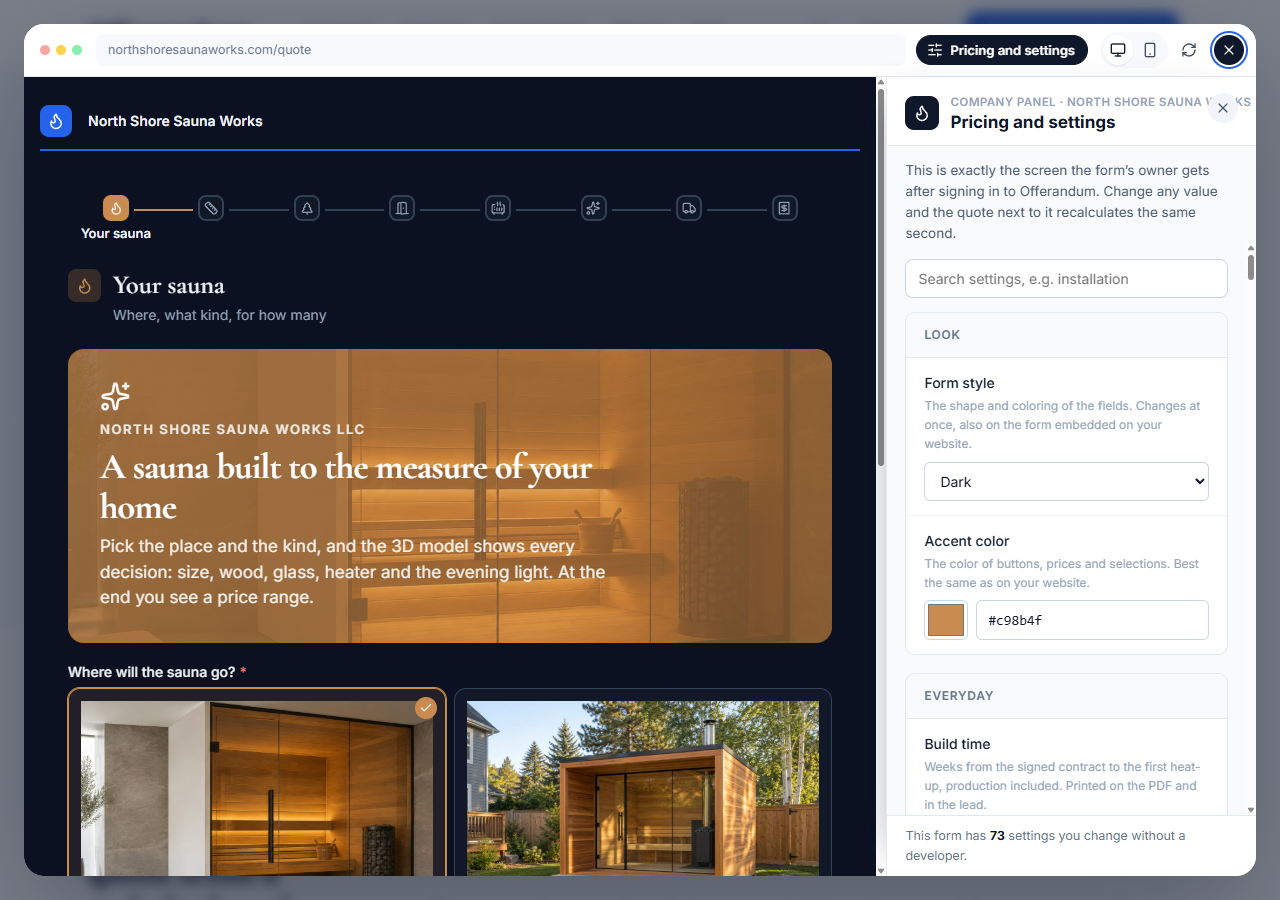Click the 'North Shore Sauna Works' header title
The image size is (1280, 900).
tap(175, 121)
